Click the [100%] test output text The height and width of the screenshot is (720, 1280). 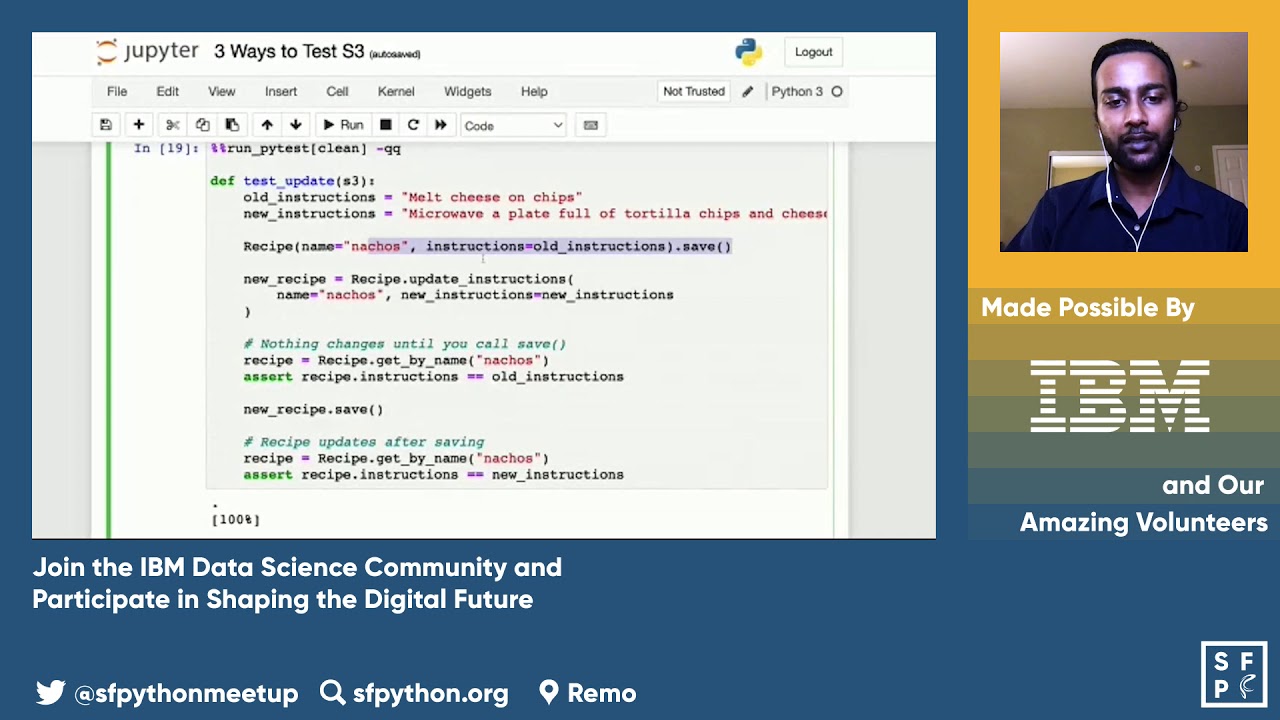(236, 519)
